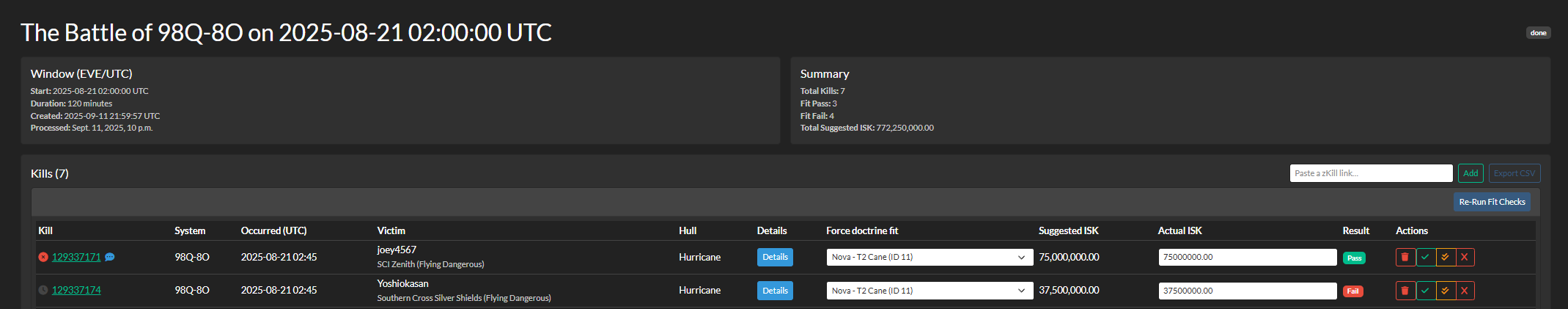Open the comment bubble beside kill 129337171
Screen dimensions: 1568x309
(x=110, y=257)
